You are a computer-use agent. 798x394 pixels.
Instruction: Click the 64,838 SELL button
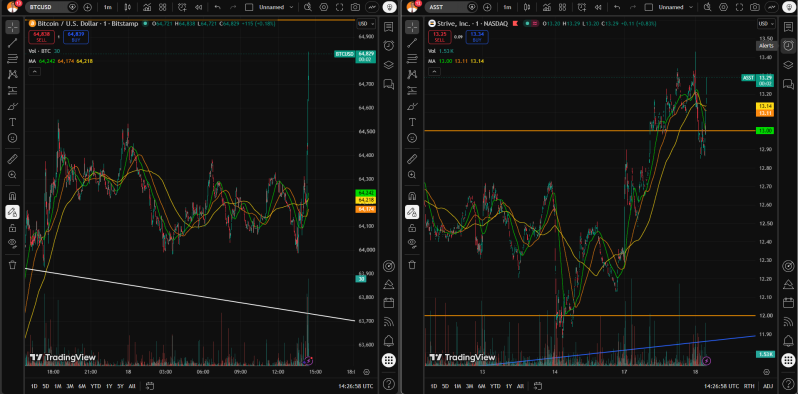(42, 37)
